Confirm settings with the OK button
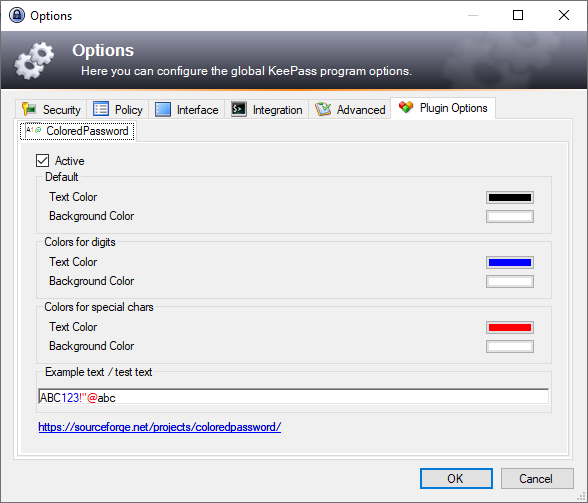Viewport: 588px width, 503px height. pyautogui.click(x=456, y=478)
